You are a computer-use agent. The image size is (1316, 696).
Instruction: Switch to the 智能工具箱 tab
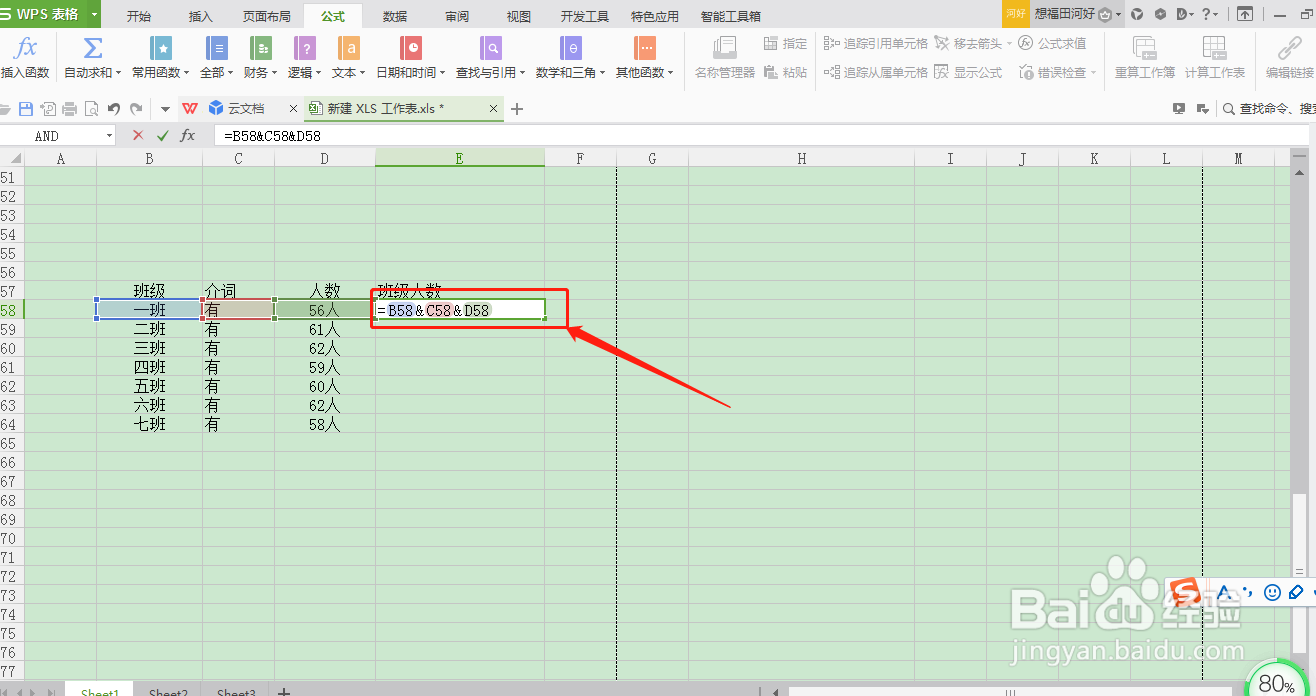[x=731, y=17]
